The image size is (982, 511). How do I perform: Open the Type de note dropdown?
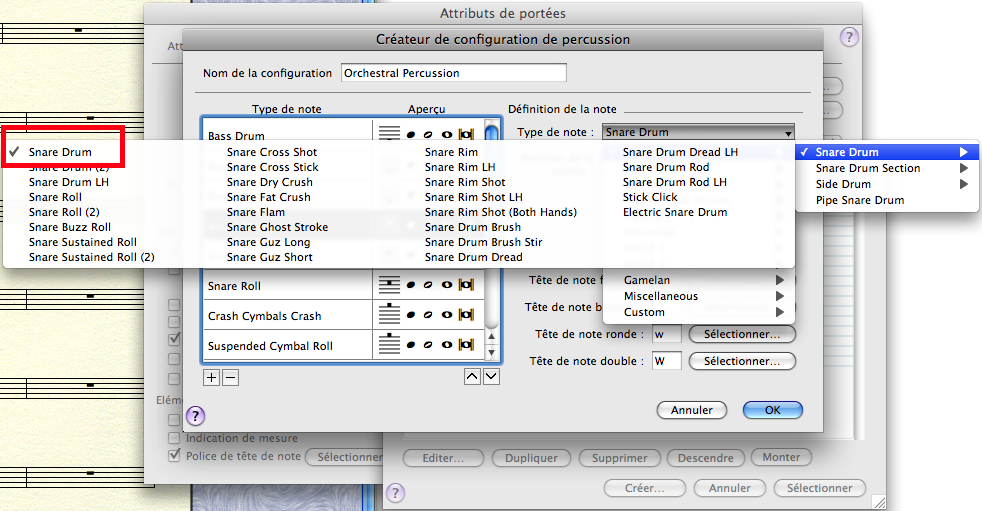click(x=699, y=132)
